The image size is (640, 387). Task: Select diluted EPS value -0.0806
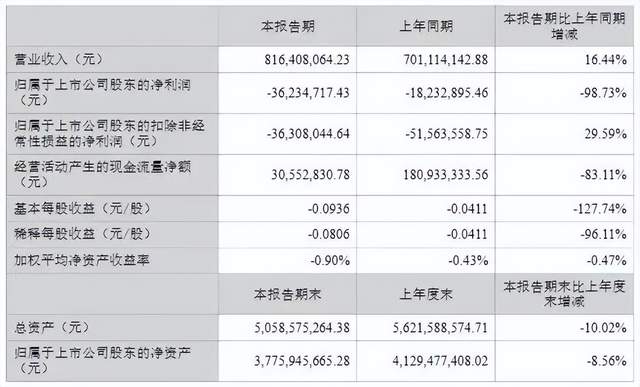(329, 234)
